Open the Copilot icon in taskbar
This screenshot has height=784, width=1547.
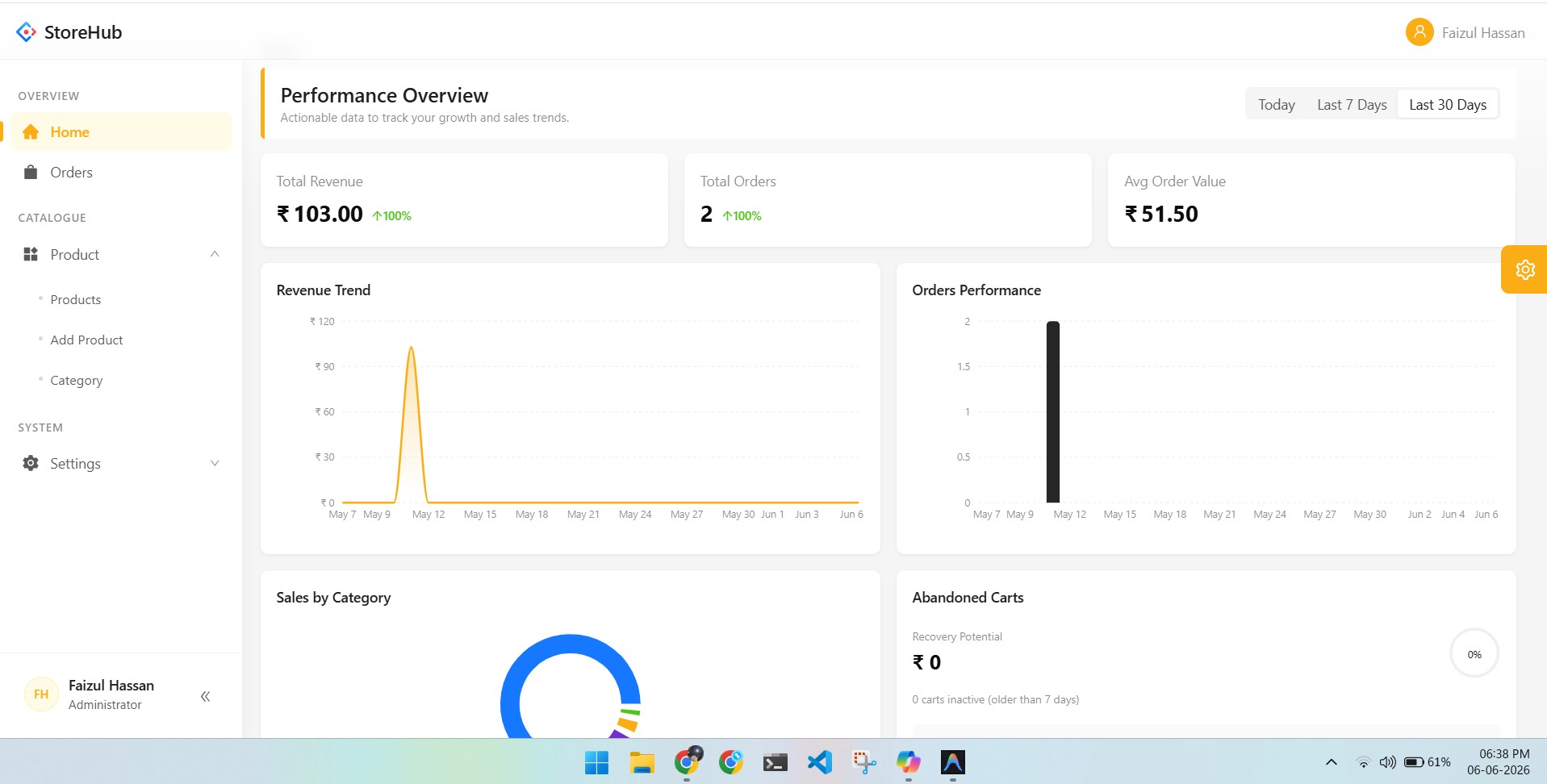909,762
